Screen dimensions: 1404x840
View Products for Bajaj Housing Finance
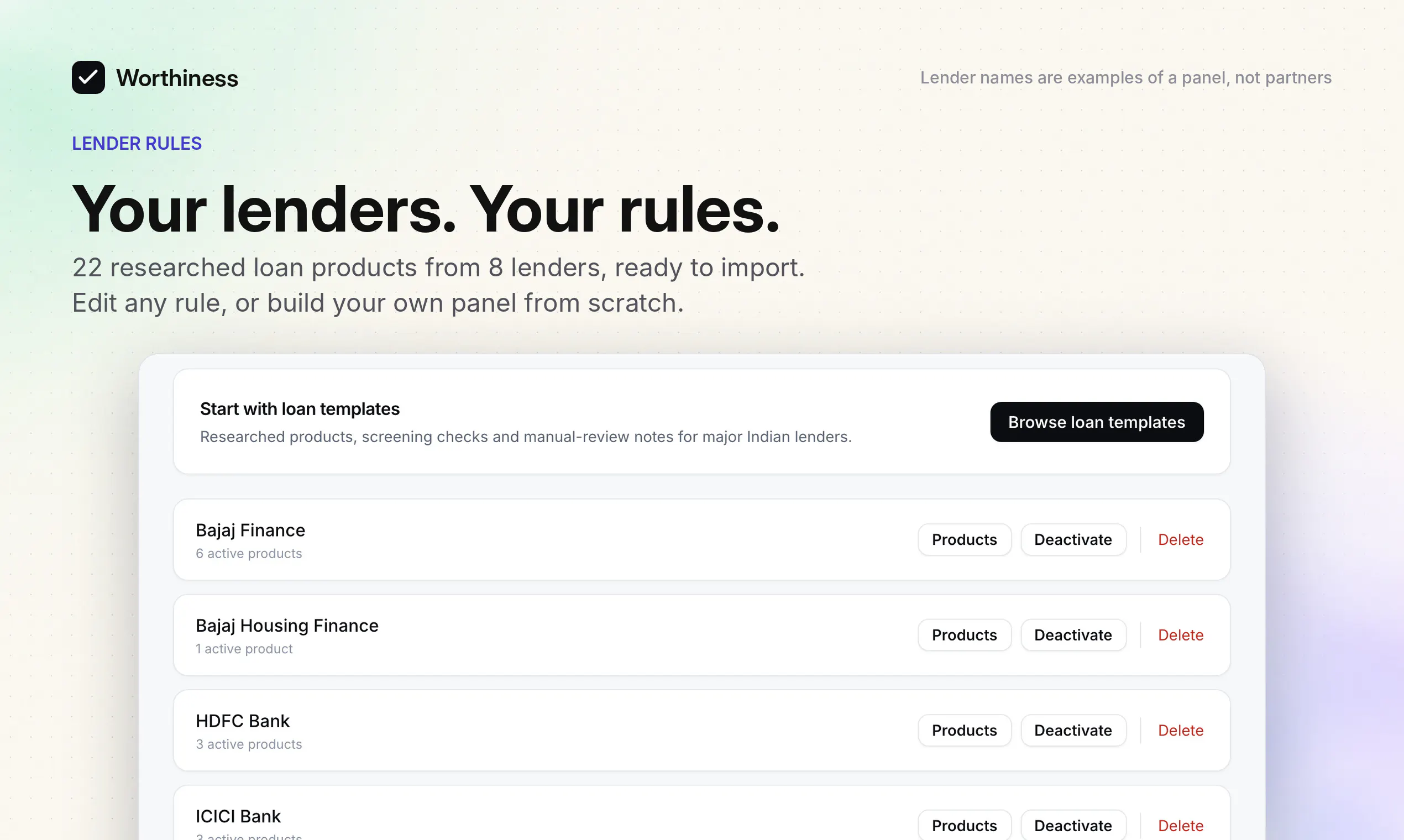click(x=963, y=634)
